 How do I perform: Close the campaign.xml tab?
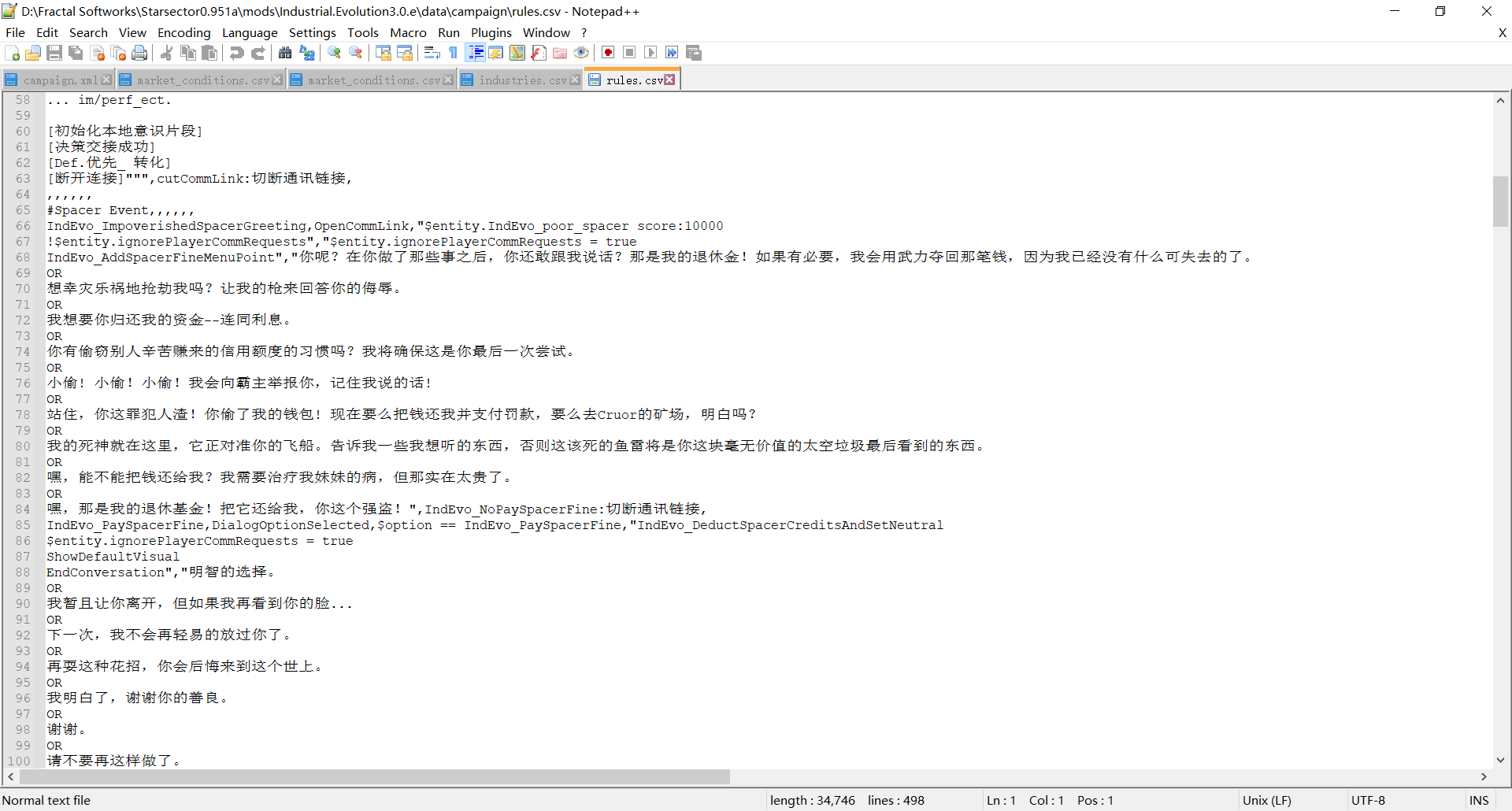[106, 80]
